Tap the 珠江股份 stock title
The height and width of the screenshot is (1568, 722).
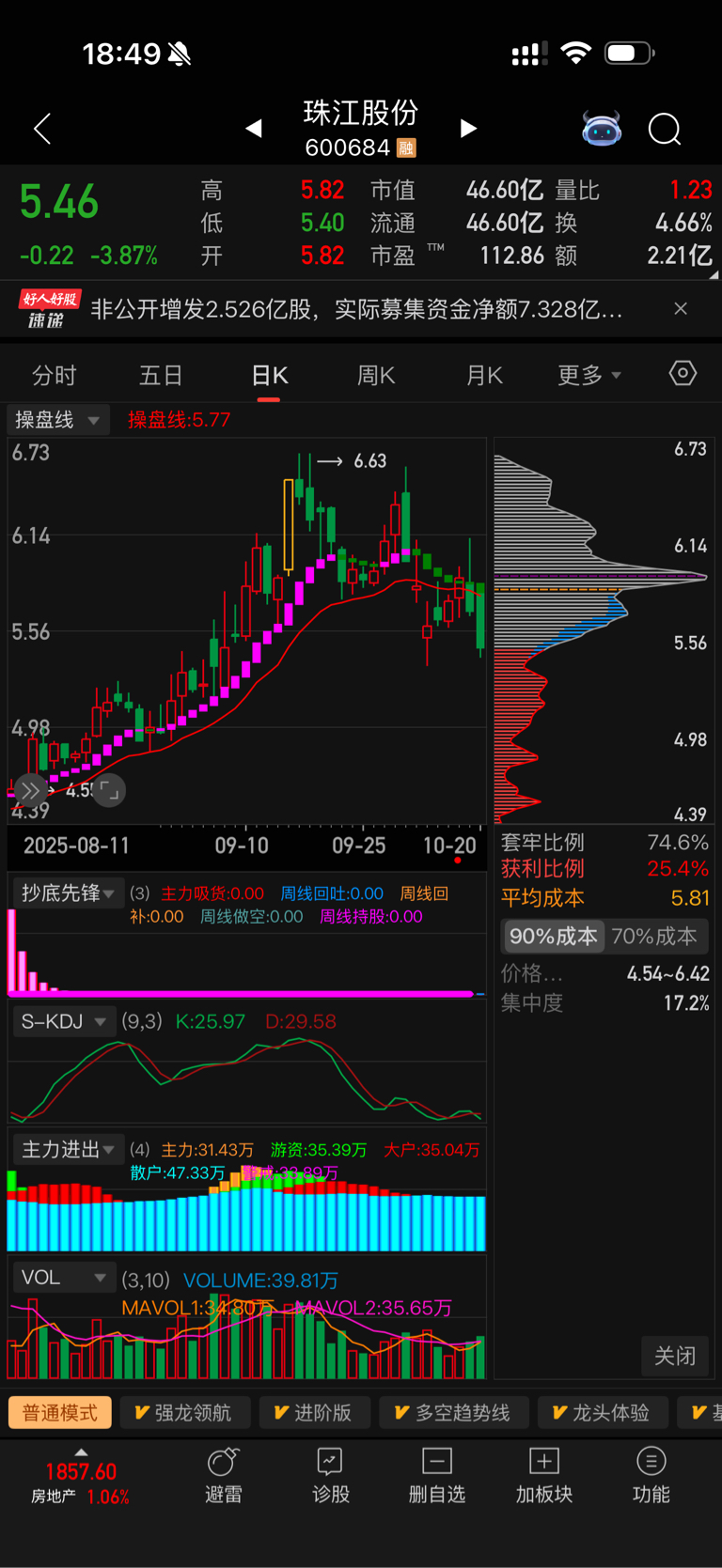(360, 113)
